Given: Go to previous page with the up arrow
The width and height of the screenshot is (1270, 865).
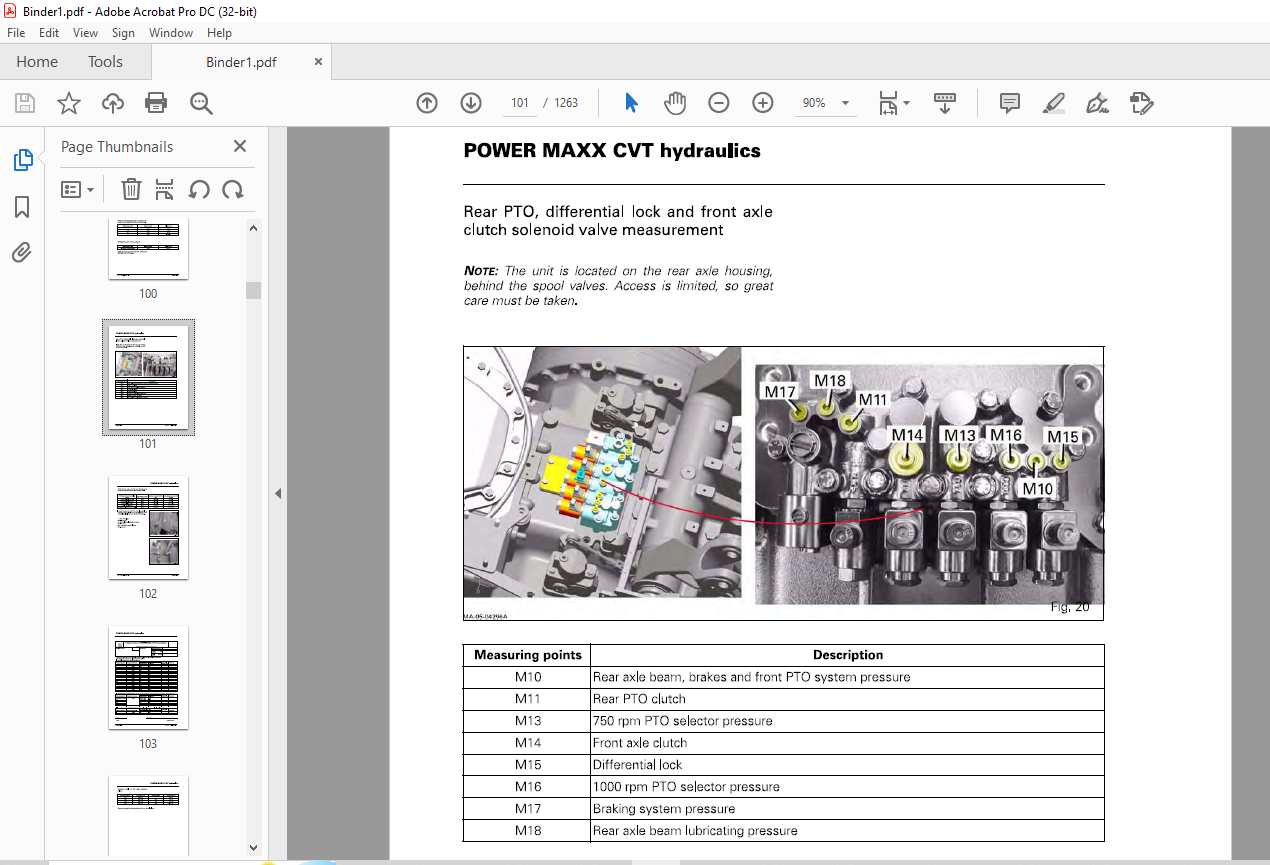Looking at the screenshot, I should [427, 103].
